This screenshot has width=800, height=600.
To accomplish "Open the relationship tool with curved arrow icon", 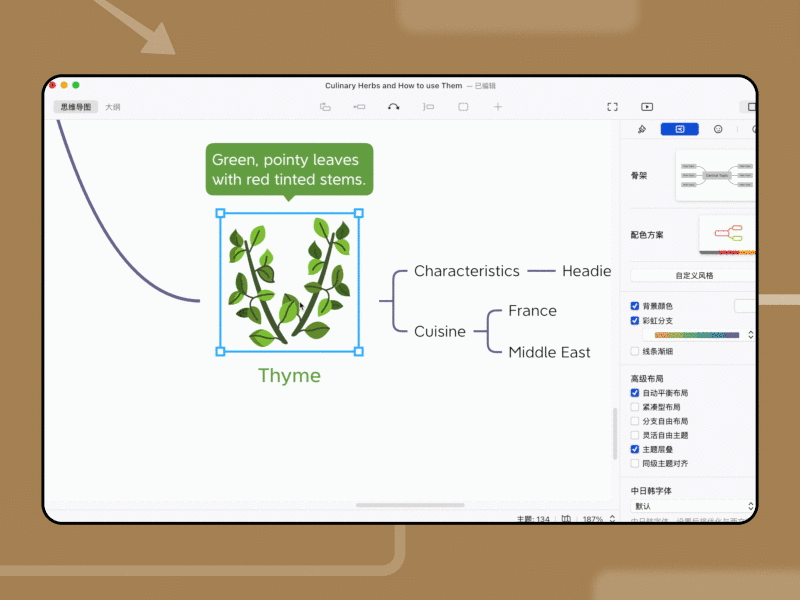I will [395, 107].
